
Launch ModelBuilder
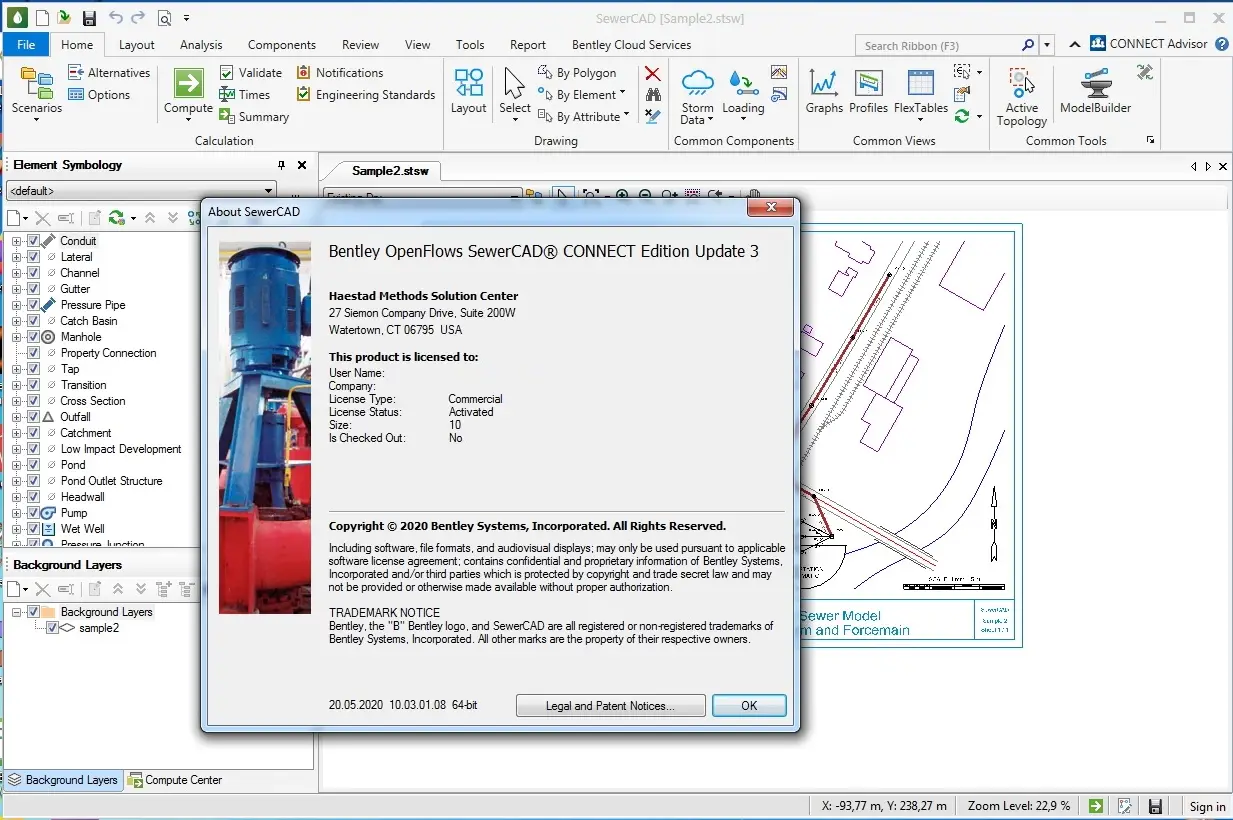click(1095, 92)
